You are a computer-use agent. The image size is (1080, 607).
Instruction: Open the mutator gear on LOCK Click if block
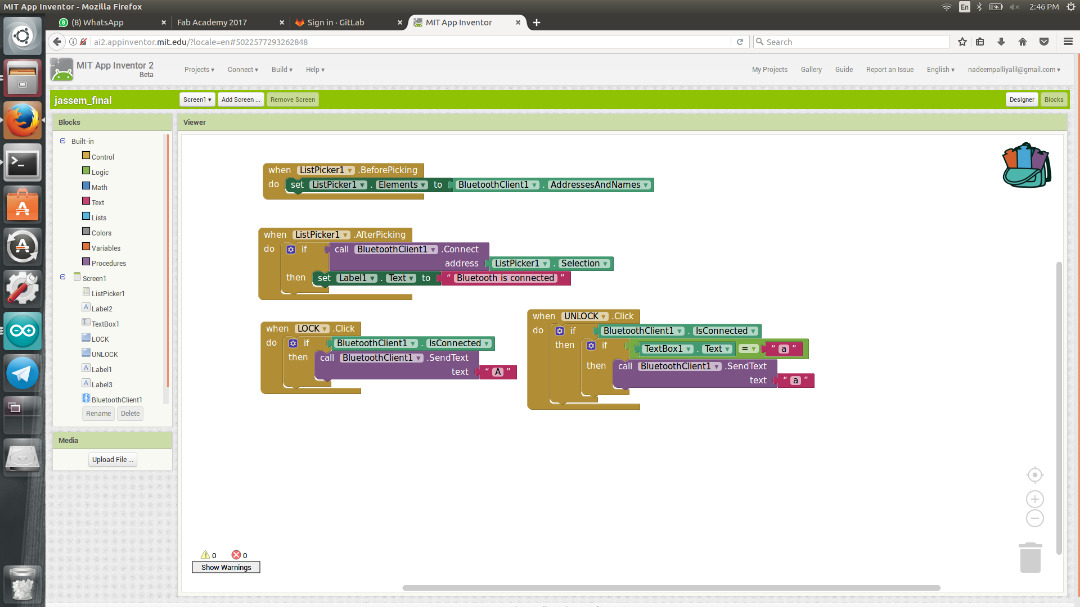[293, 343]
